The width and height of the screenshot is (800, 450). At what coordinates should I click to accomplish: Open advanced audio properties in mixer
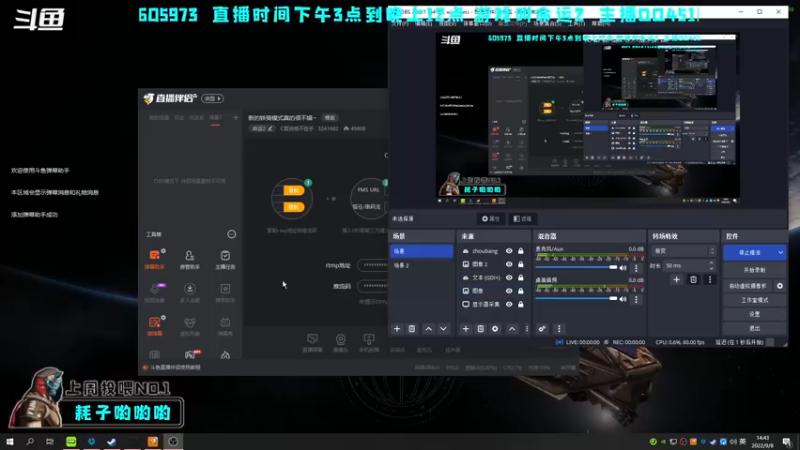tap(542, 329)
